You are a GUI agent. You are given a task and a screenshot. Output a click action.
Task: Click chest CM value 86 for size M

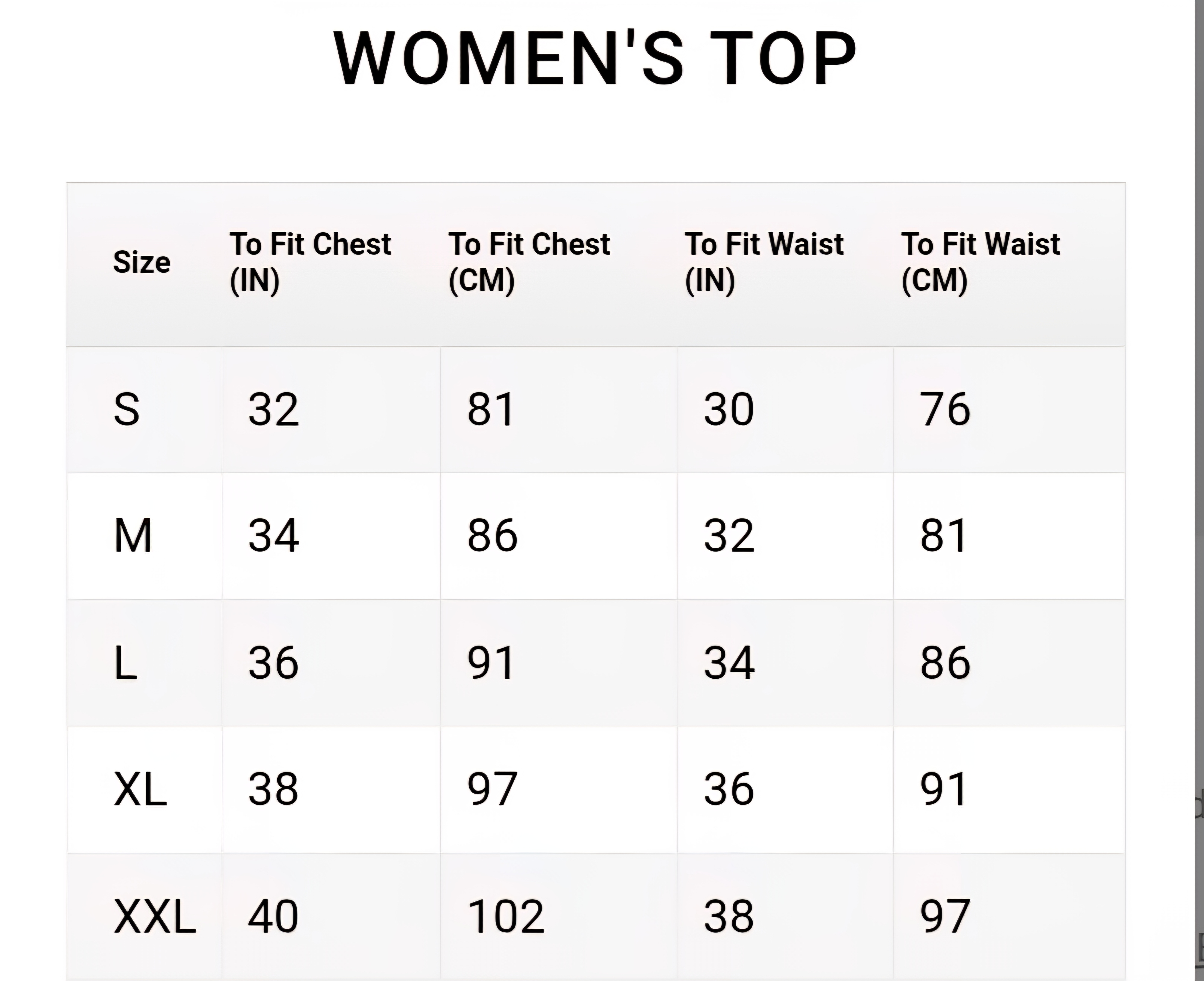coord(492,536)
